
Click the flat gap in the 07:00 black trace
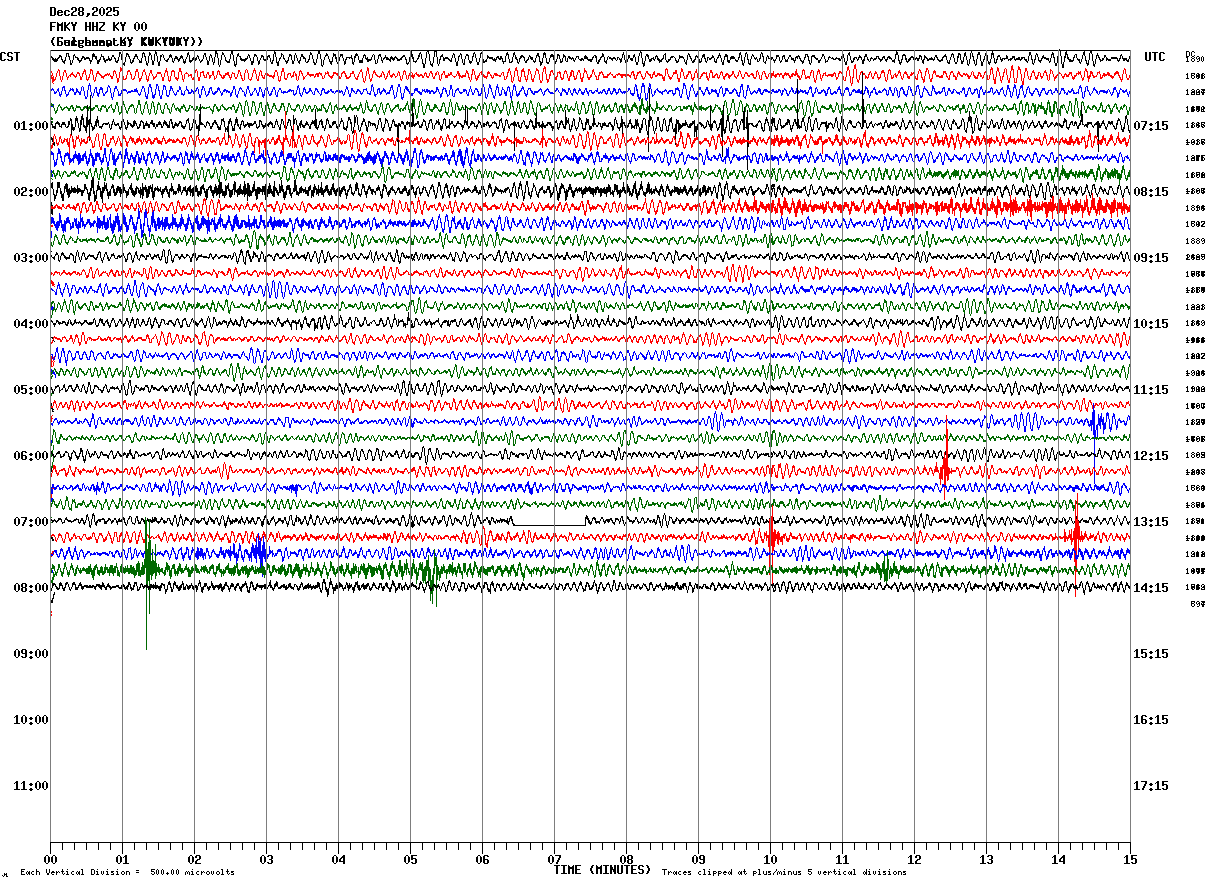(549, 524)
